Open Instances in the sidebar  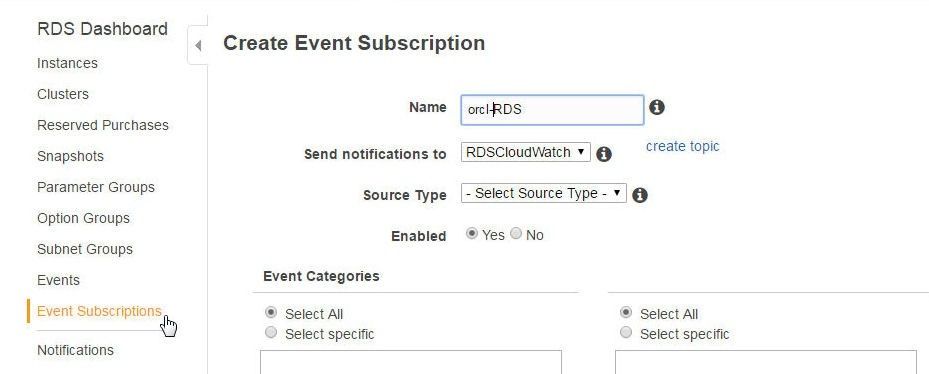[68, 63]
